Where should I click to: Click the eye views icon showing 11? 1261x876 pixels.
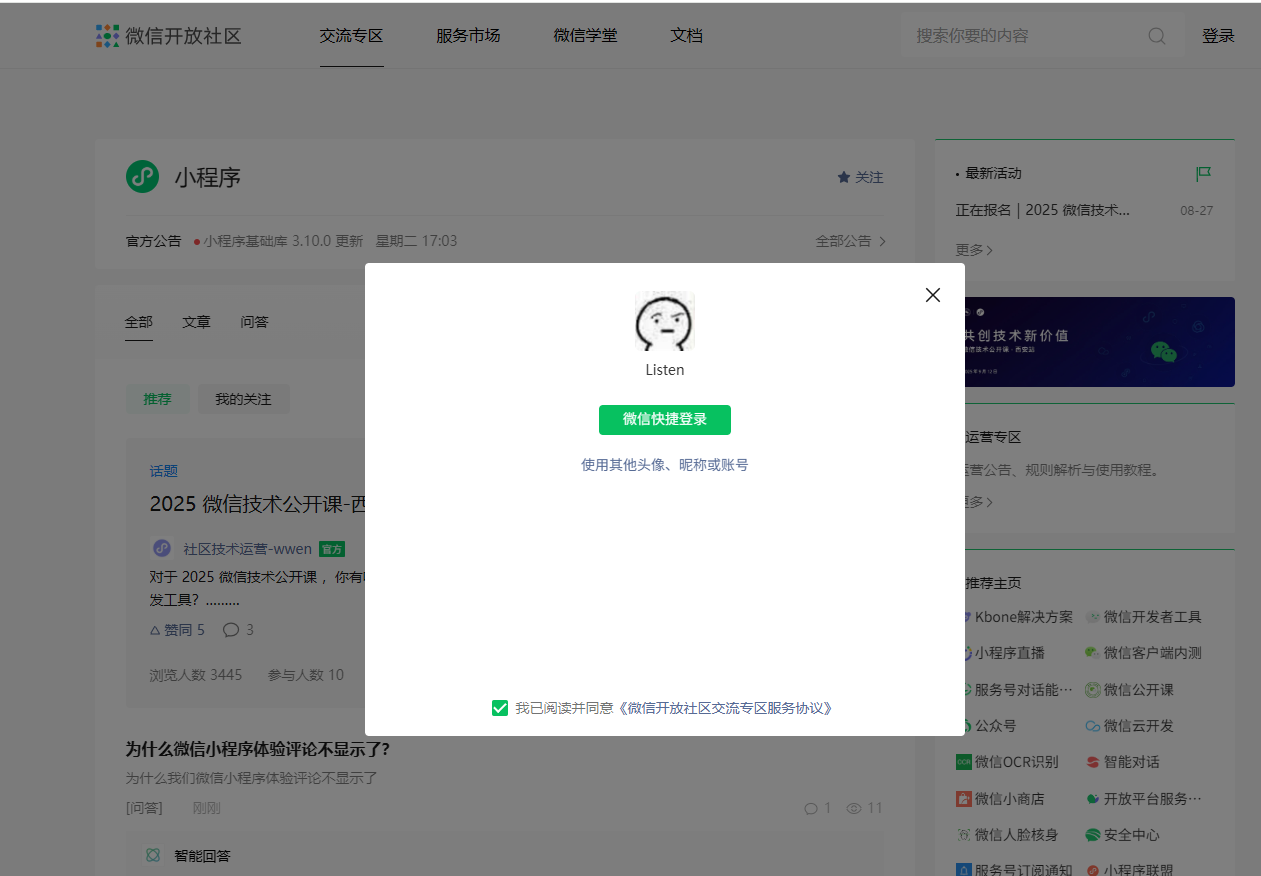(x=854, y=808)
